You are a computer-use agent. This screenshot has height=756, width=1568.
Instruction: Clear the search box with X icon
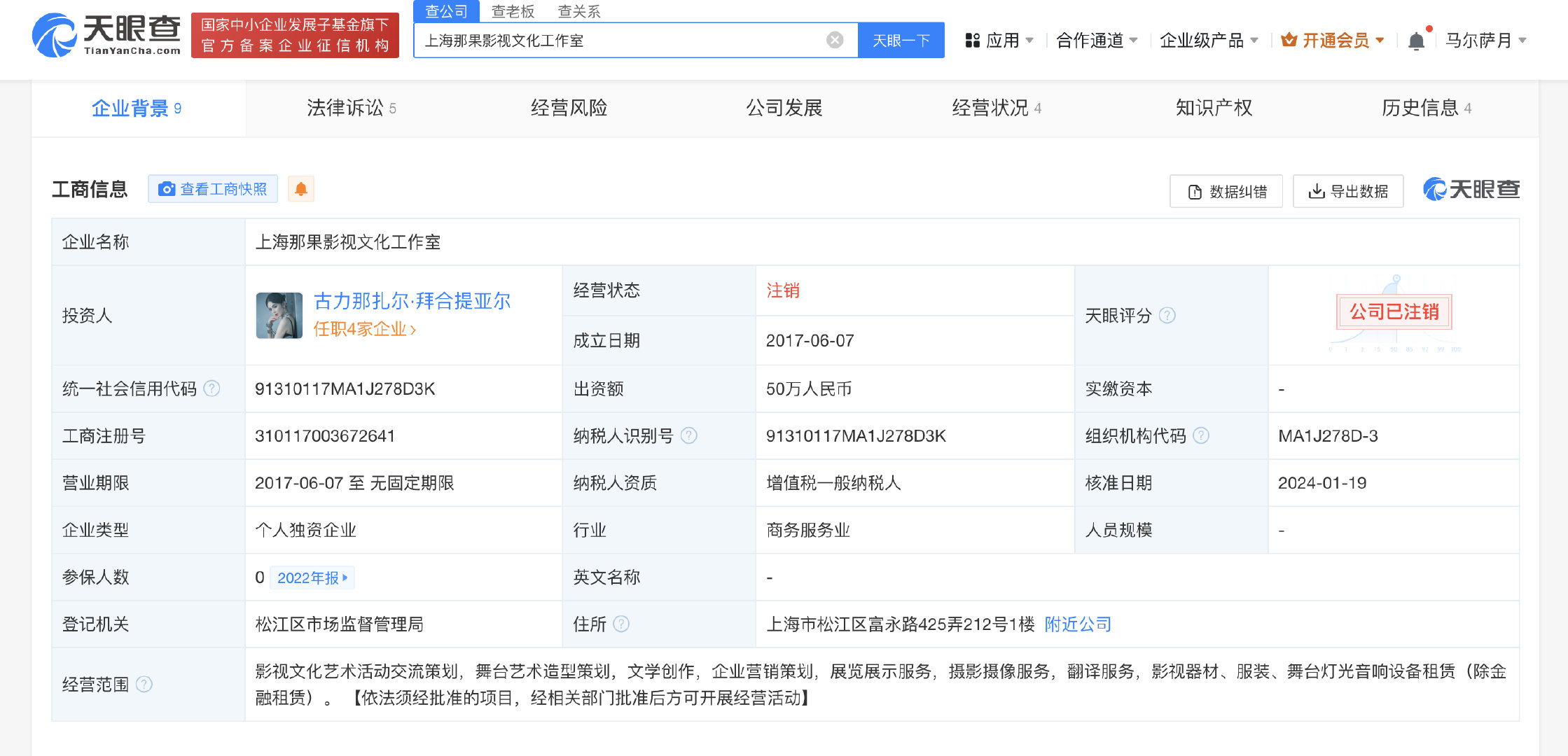(835, 40)
